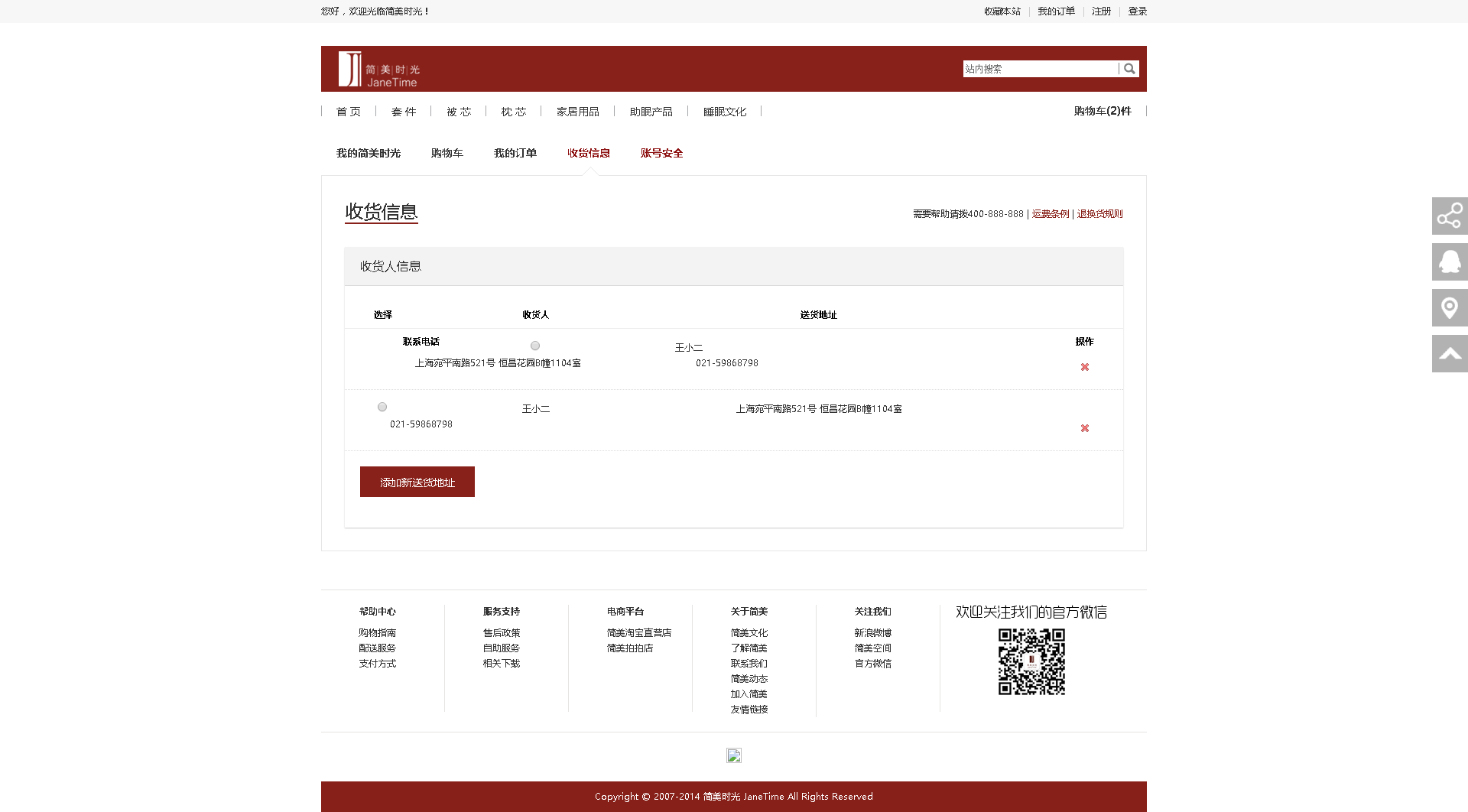Viewport: 1468px width, 812px height.
Task: Click the search magnifier icon
Action: tap(1129, 69)
